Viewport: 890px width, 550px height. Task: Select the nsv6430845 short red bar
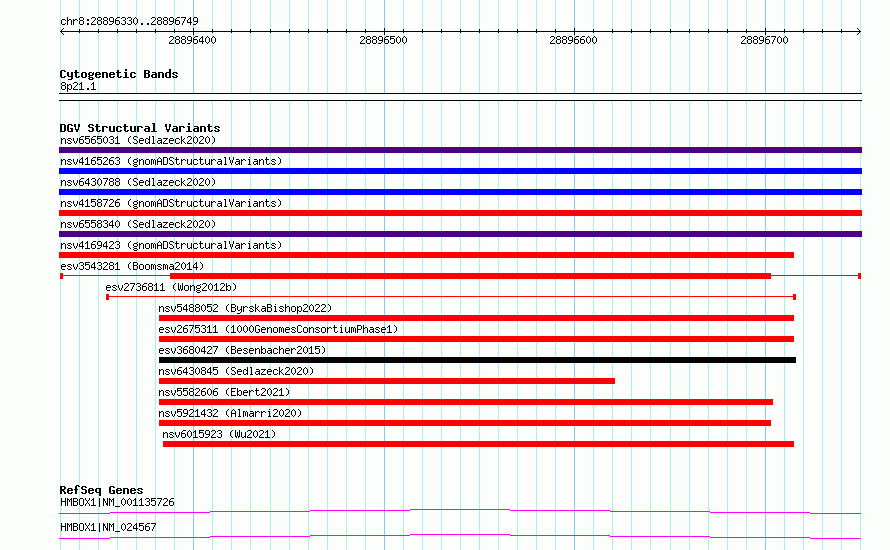[387, 381]
